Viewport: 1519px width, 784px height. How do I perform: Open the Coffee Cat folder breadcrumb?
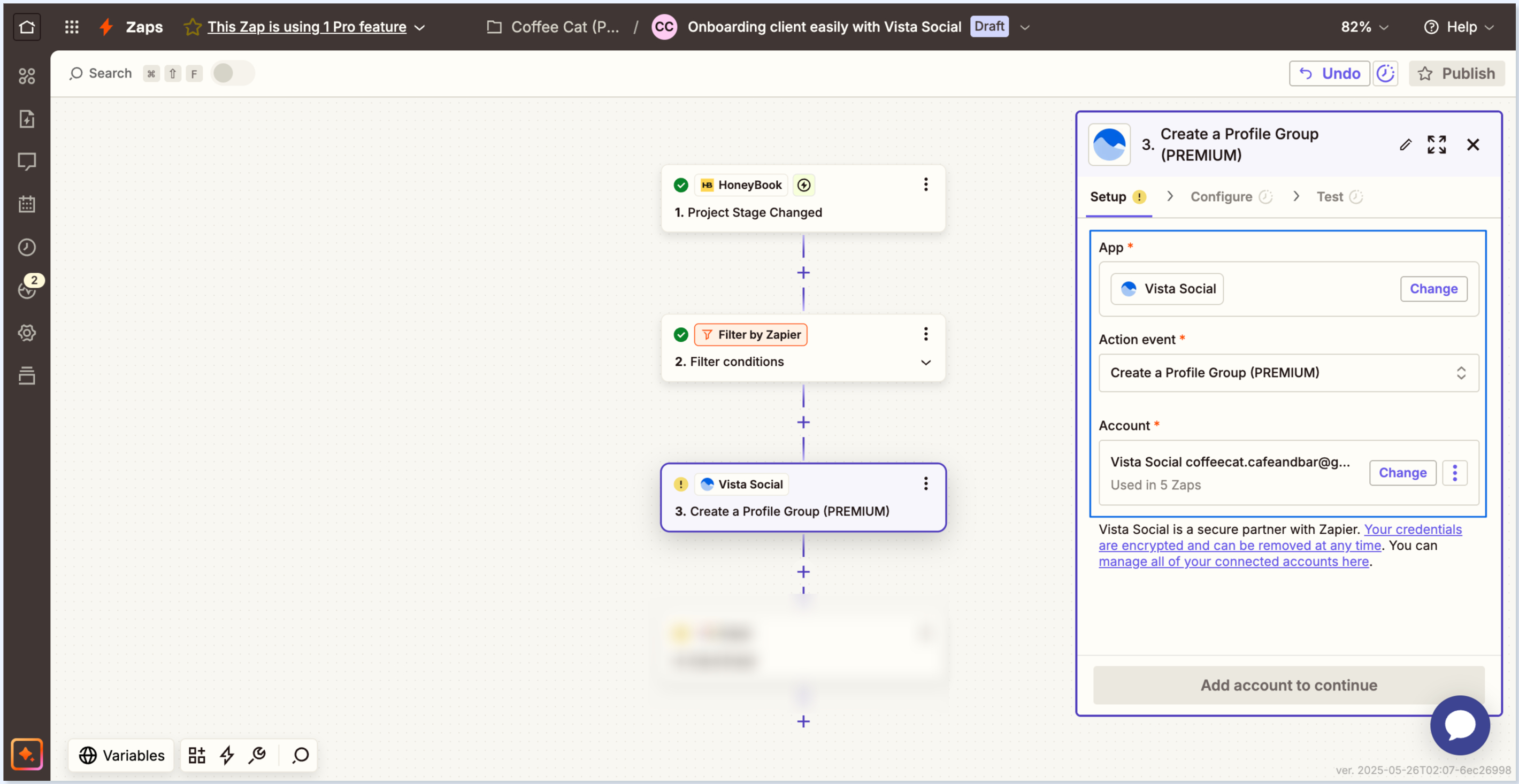coord(553,27)
